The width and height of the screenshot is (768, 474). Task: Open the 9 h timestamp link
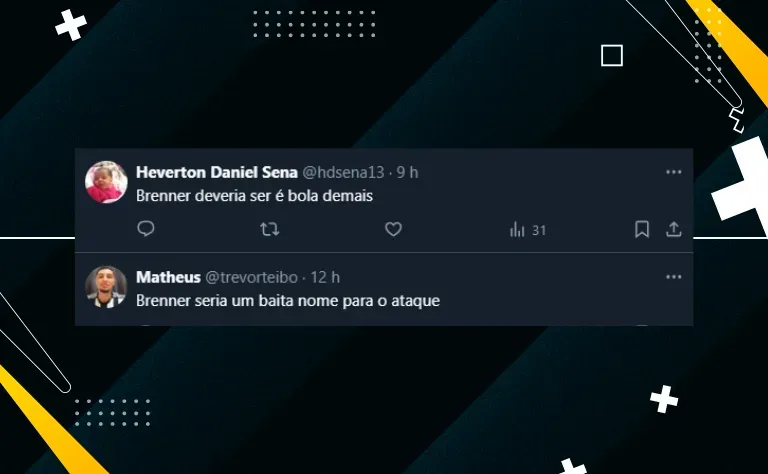pos(408,172)
